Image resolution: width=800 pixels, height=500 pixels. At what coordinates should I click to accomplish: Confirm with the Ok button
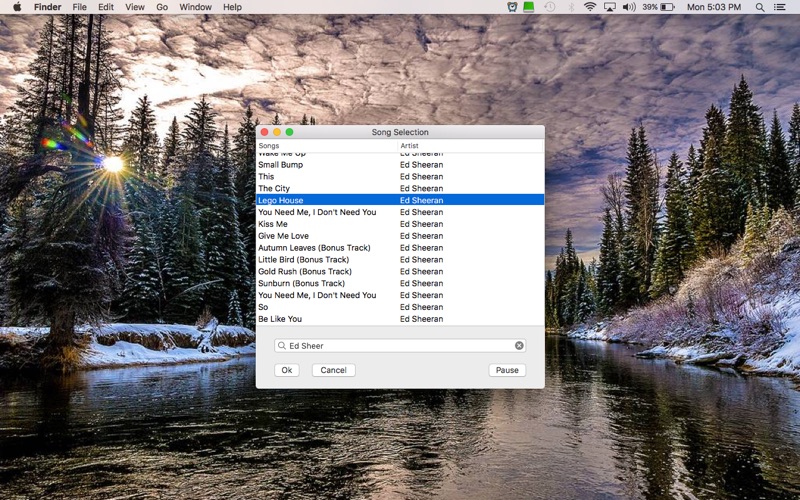pyautogui.click(x=287, y=370)
